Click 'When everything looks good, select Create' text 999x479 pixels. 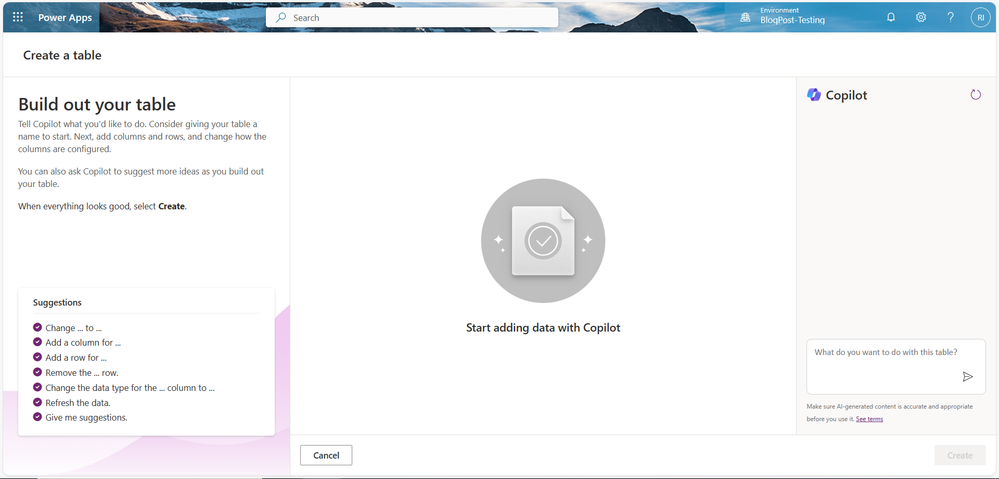(x=102, y=206)
